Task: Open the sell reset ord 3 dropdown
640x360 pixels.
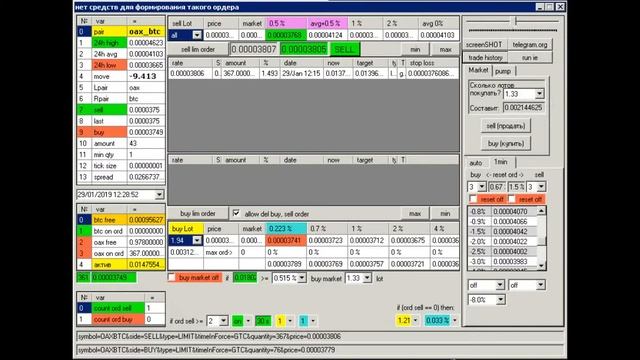Action: click(x=541, y=187)
